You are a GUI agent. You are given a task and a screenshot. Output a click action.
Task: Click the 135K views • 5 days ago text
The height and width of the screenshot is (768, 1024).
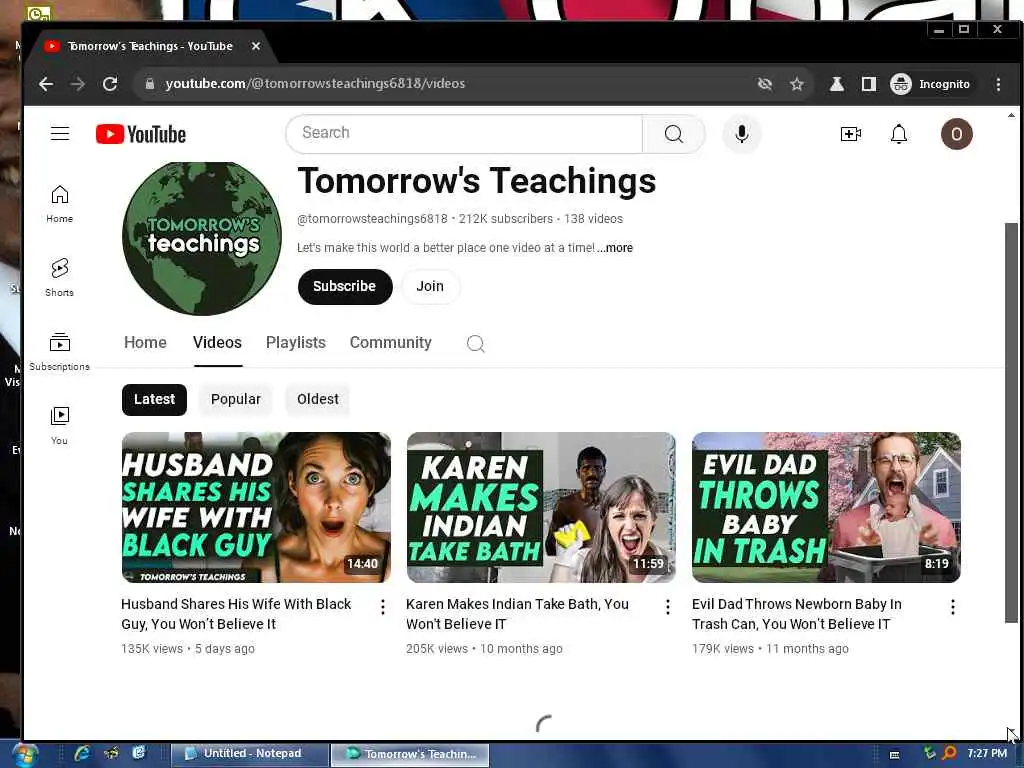pos(188,648)
